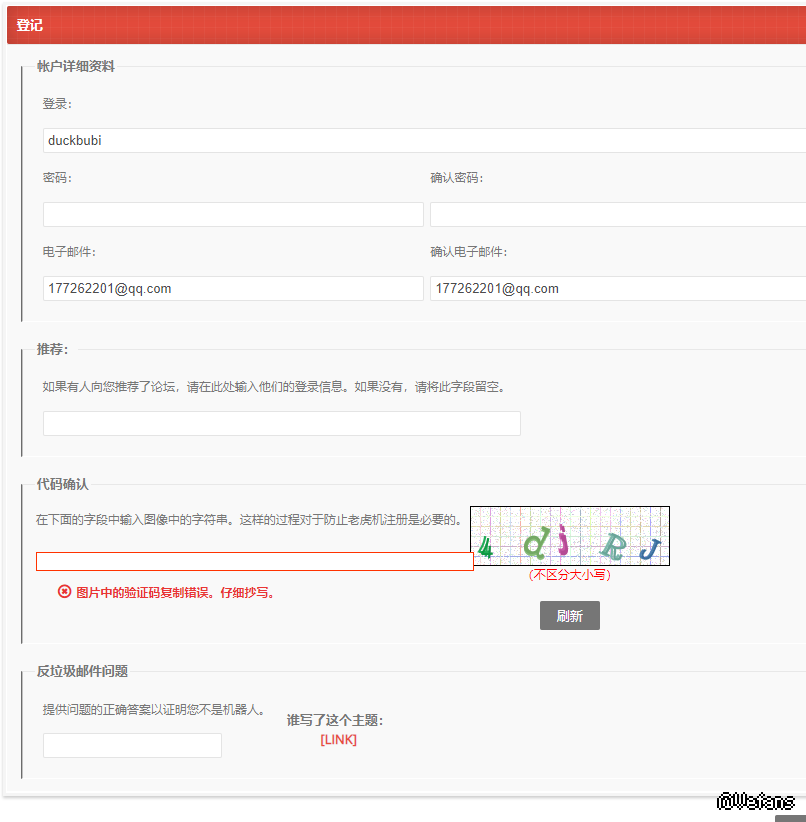Screen dimensions: 806x822
Task: Select the anti-spam answer input box
Action: click(132, 746)
